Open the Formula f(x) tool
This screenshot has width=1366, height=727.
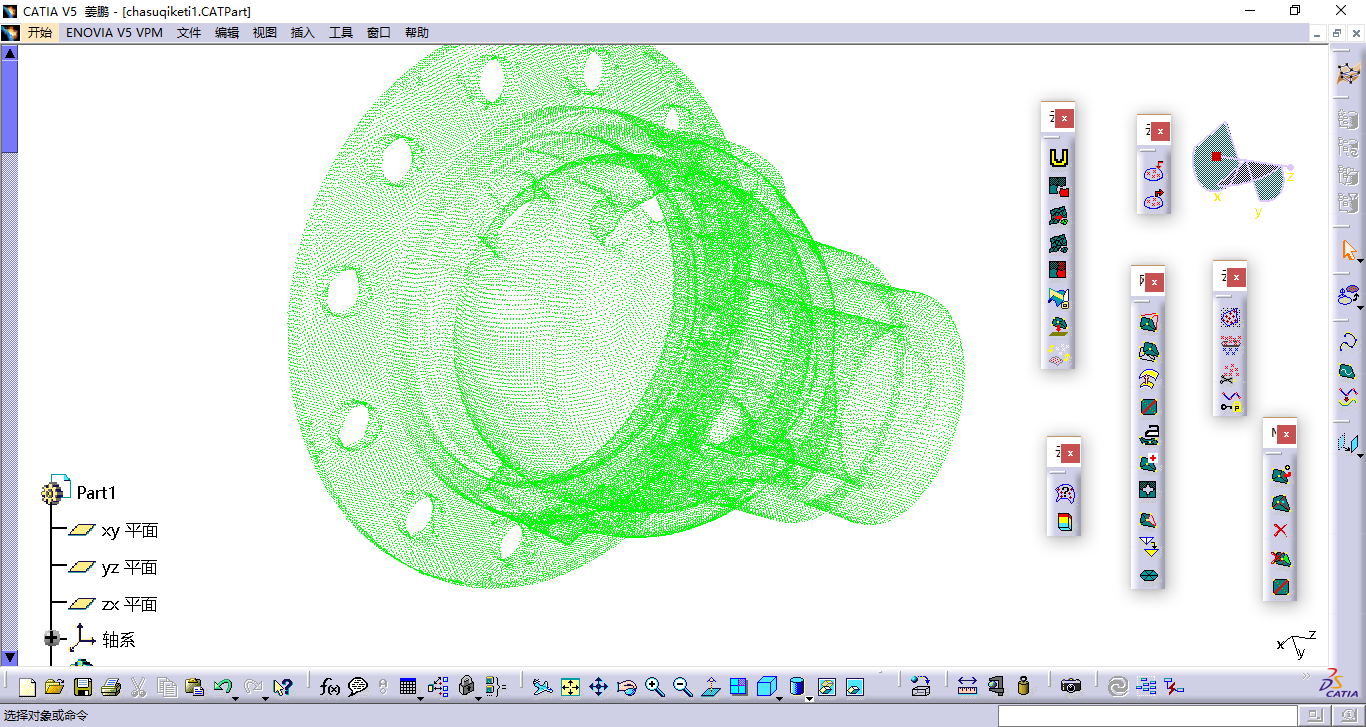(x=329, y=687)
